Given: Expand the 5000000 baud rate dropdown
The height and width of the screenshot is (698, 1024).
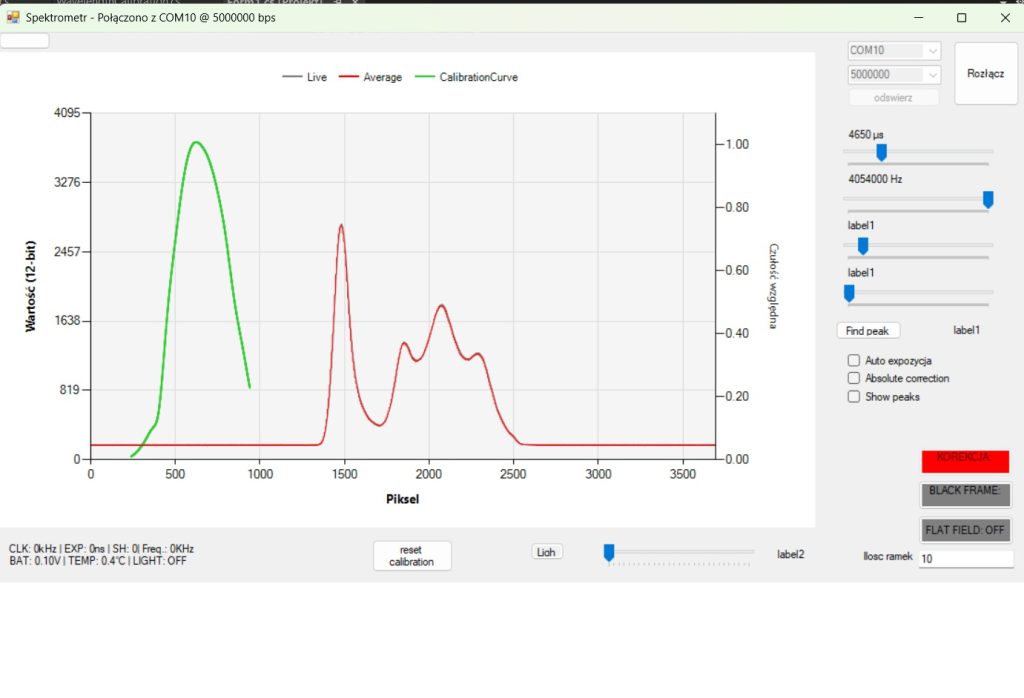Looking at the screenshot, I should coord(932,75).
